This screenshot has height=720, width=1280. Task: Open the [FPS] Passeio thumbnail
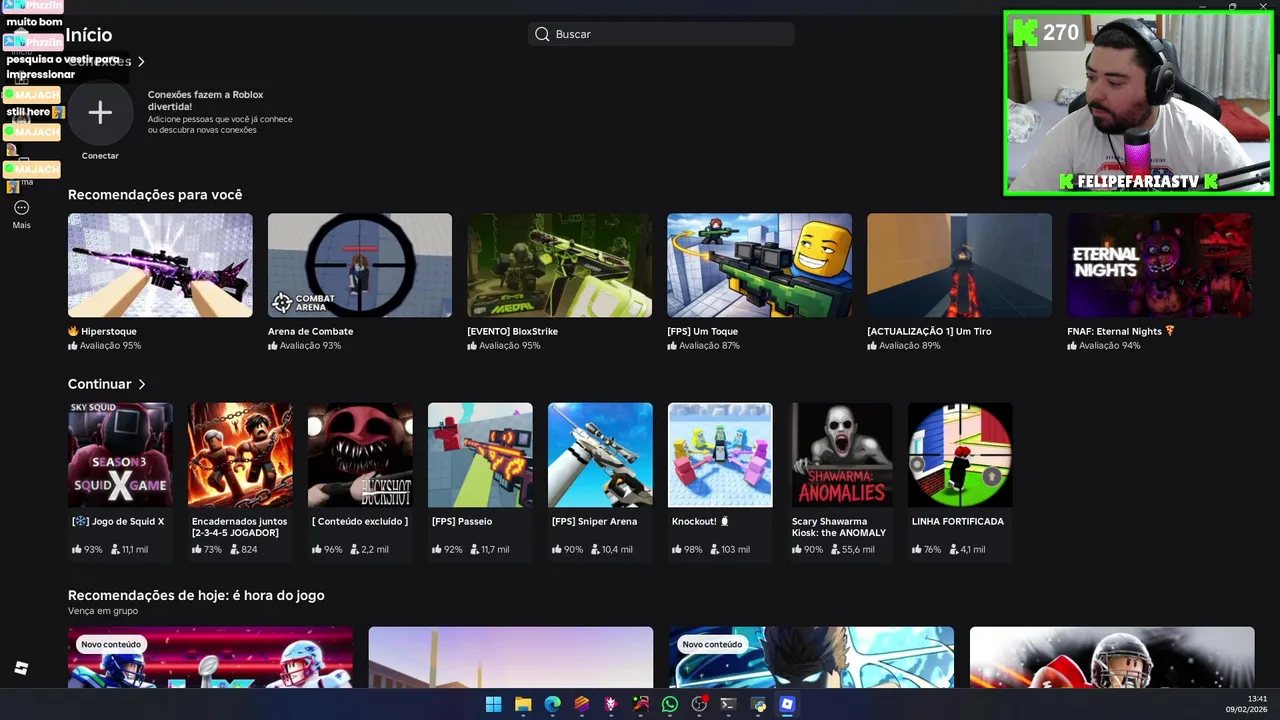(480, 455)
